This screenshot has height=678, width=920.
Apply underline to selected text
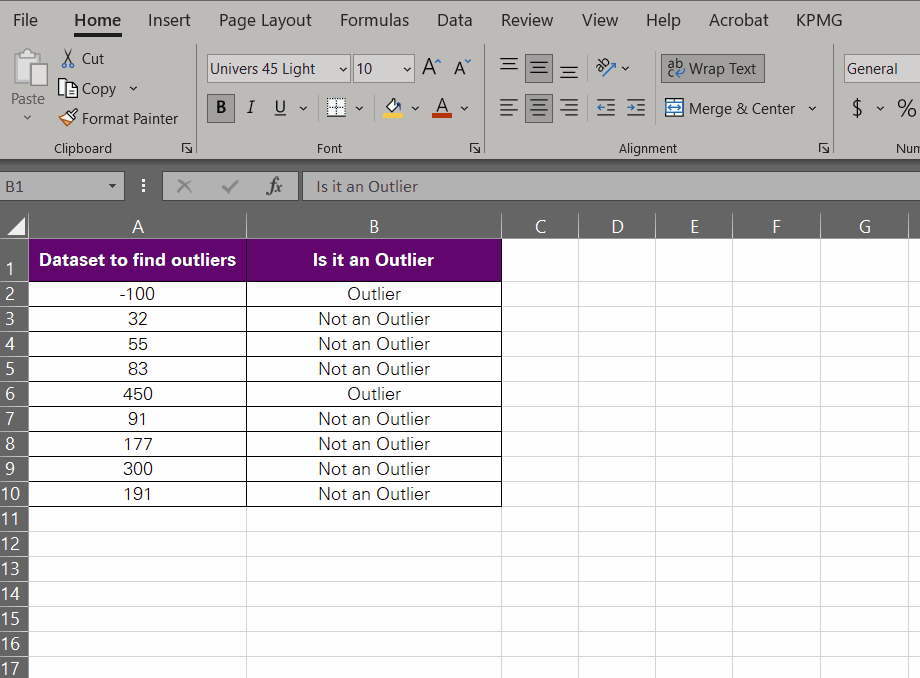tap(279, 108)
